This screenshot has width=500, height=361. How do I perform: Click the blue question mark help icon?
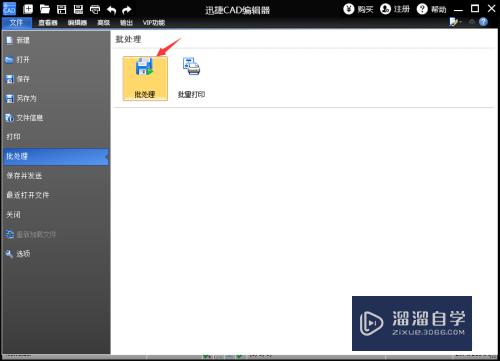[483, 22]
